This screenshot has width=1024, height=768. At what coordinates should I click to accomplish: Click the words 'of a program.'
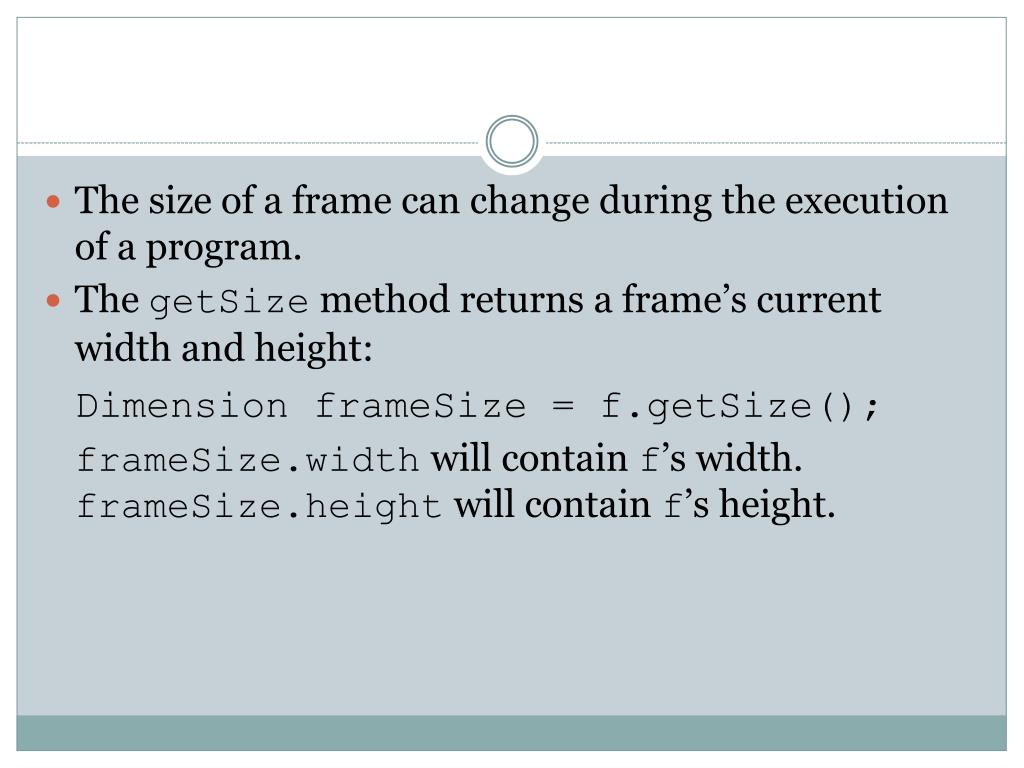click(x=188, y=248)
